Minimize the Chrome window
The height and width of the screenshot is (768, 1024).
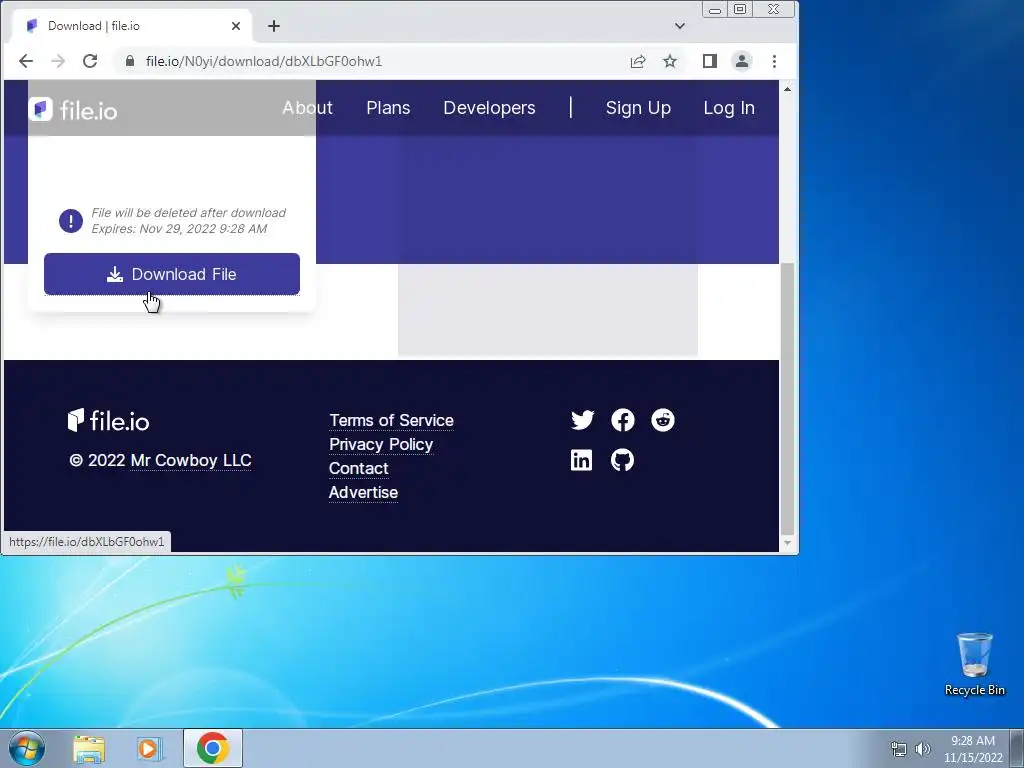click(x=715, y=10)
